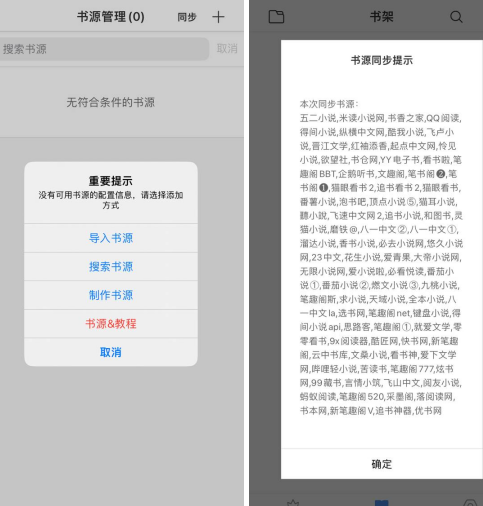Tap 同步 in the 书源管理 header
483x506 pixels.
point(187,17)
